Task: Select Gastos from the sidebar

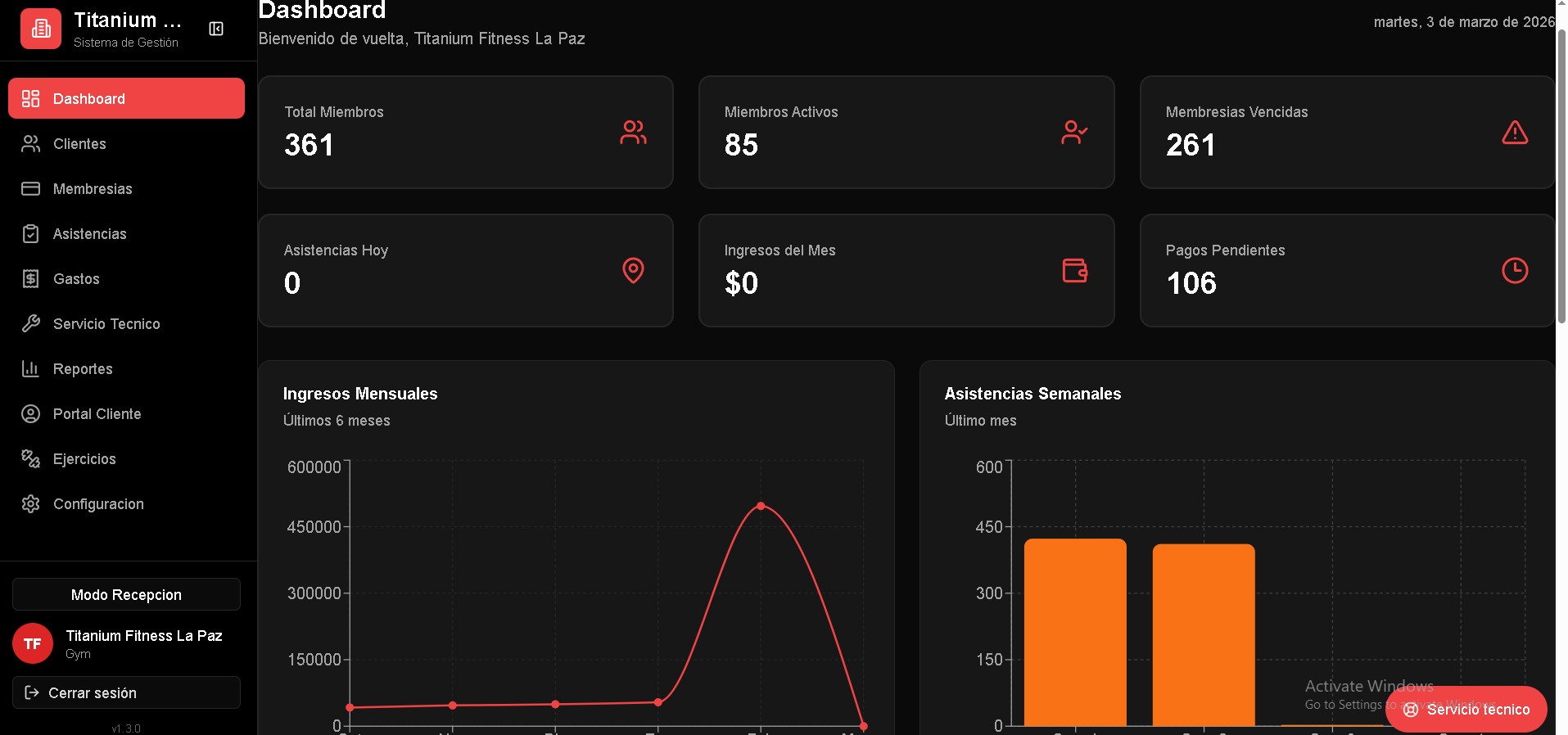Action: point(76,279)
